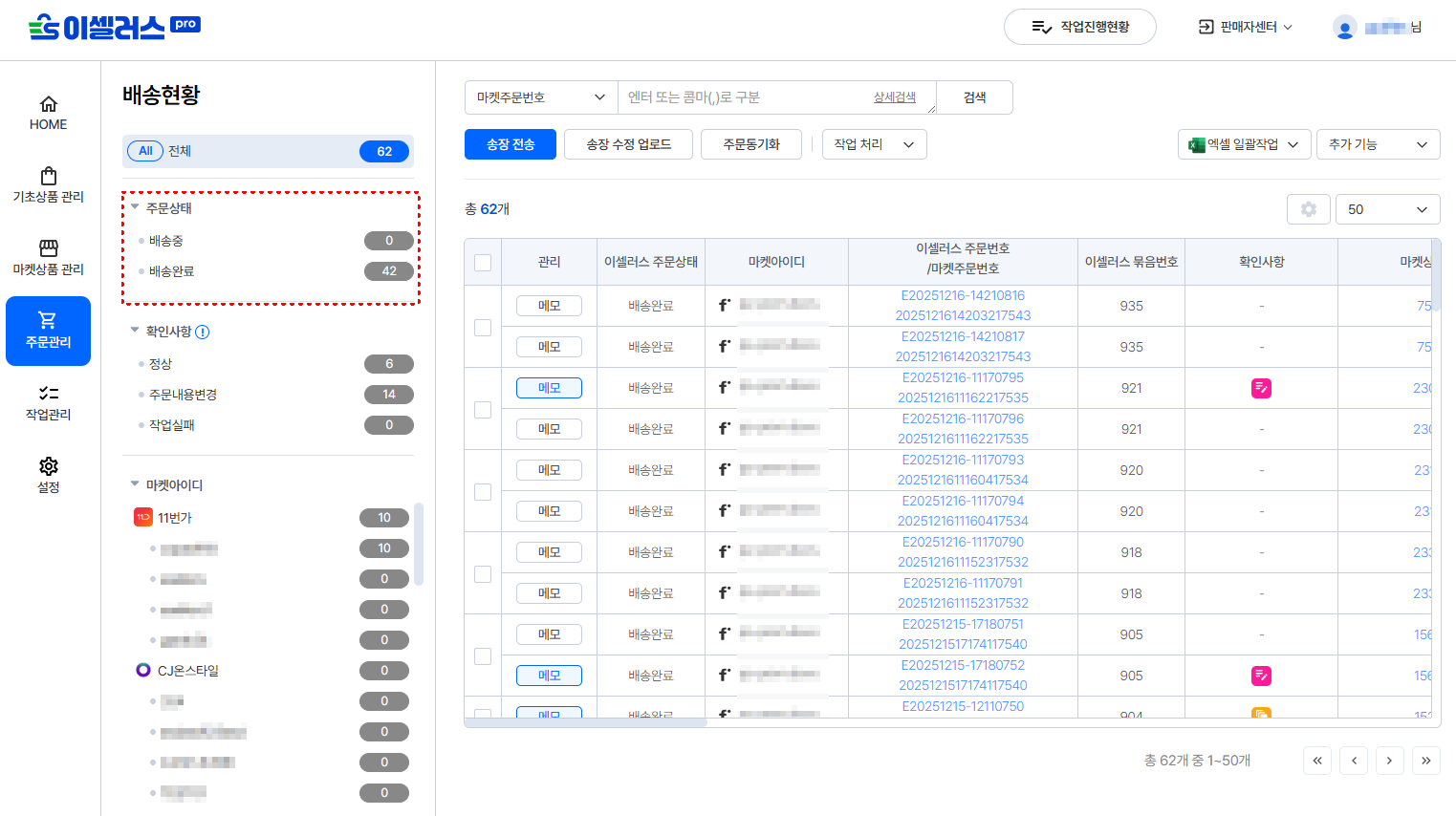Click the table column settings gear icon

pos(1308,209)
